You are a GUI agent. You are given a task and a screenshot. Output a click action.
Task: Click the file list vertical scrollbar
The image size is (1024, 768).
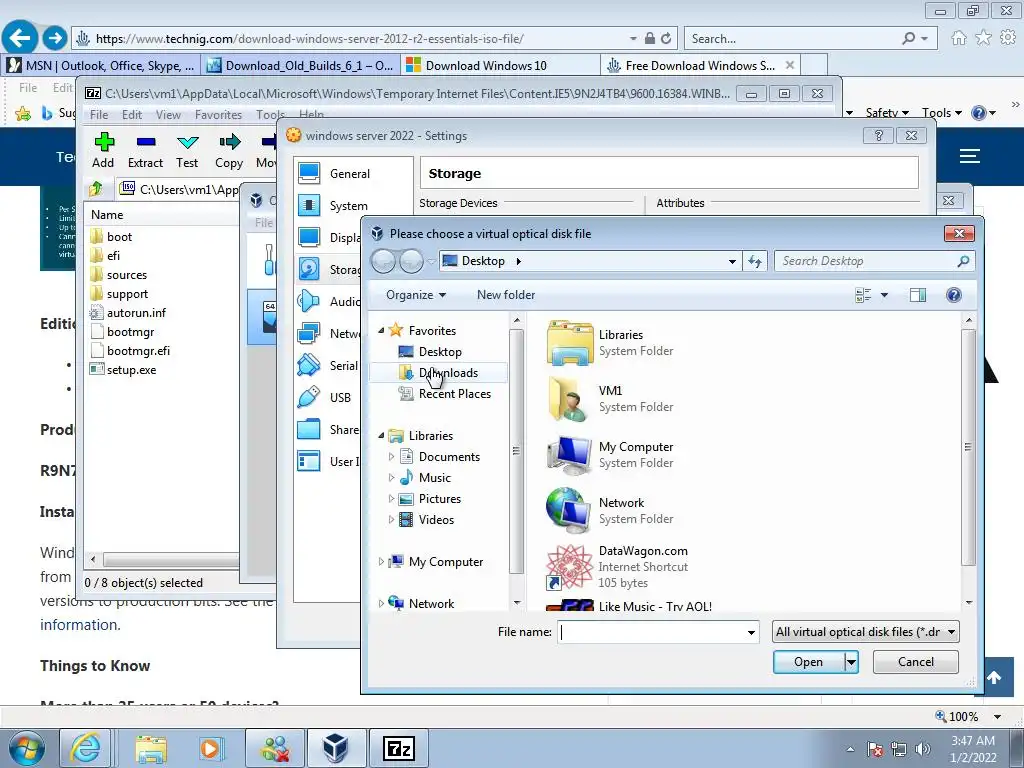[968, 448]
